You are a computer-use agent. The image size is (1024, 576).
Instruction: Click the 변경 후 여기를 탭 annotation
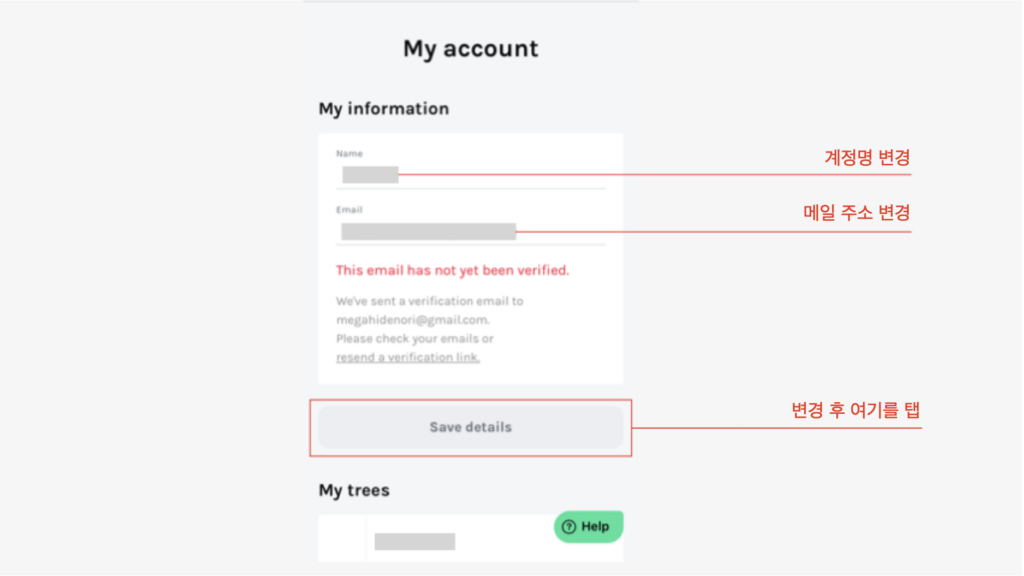pos(856,410)
